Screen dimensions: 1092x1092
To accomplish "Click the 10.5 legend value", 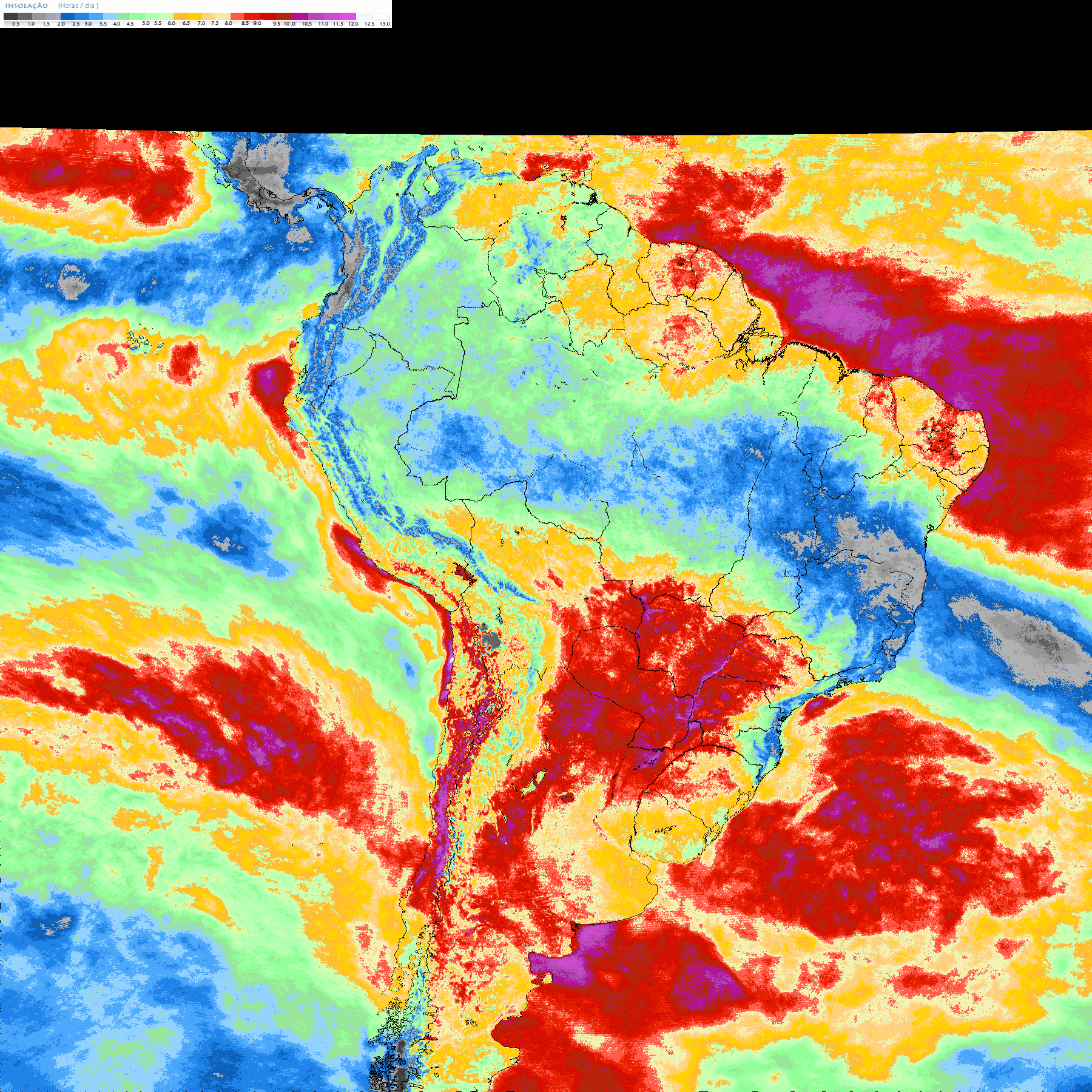I will [307, 24].
